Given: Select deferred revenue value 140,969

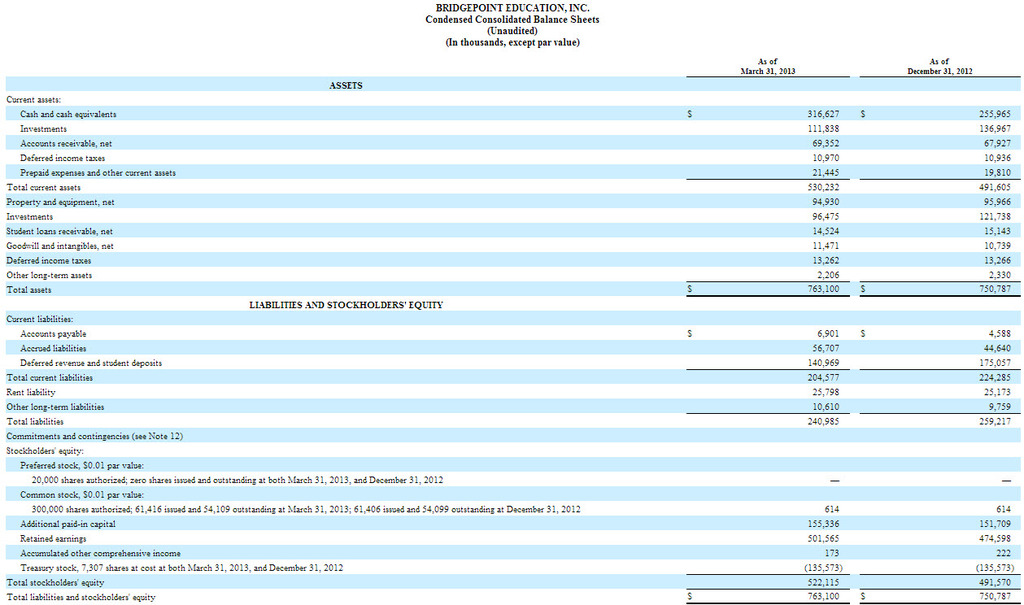Looking at the screenshot, I should pyautogui.click(x=824, y=363).
